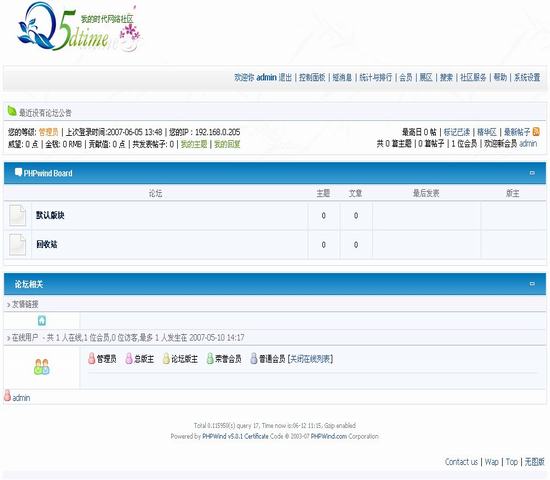Click the Wap link
550x480 pixels.
(x=491, y=462)
